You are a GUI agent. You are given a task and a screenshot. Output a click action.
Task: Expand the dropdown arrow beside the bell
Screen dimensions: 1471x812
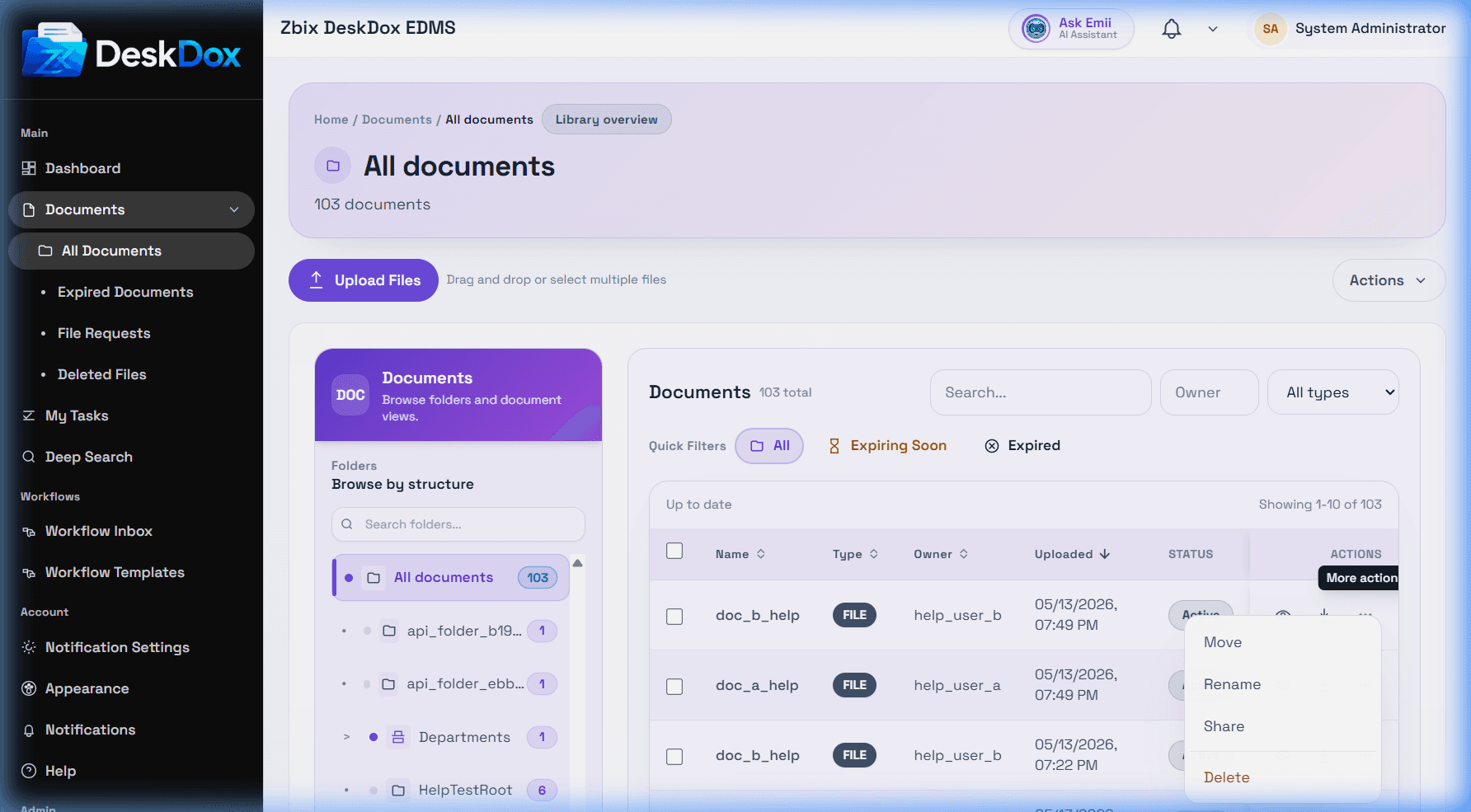(1213, 29)
